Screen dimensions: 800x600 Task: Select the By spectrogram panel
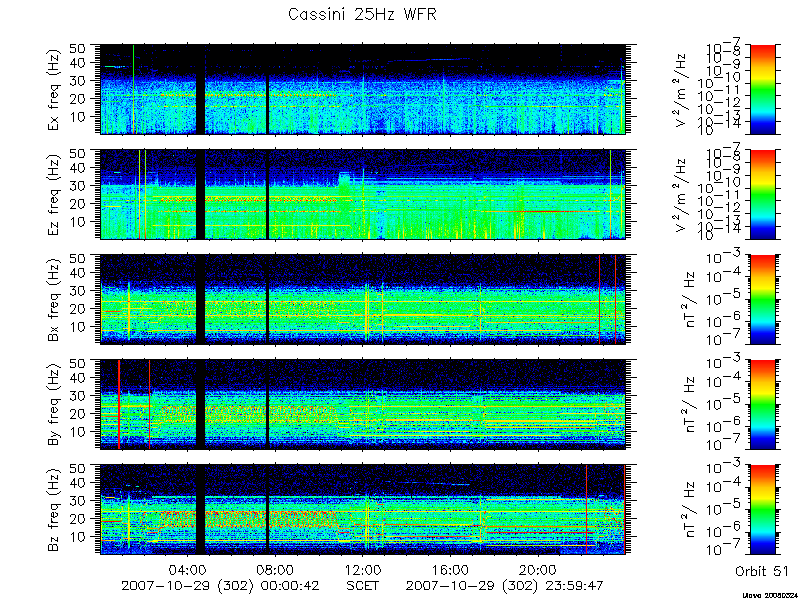click(x=363, y=405)
